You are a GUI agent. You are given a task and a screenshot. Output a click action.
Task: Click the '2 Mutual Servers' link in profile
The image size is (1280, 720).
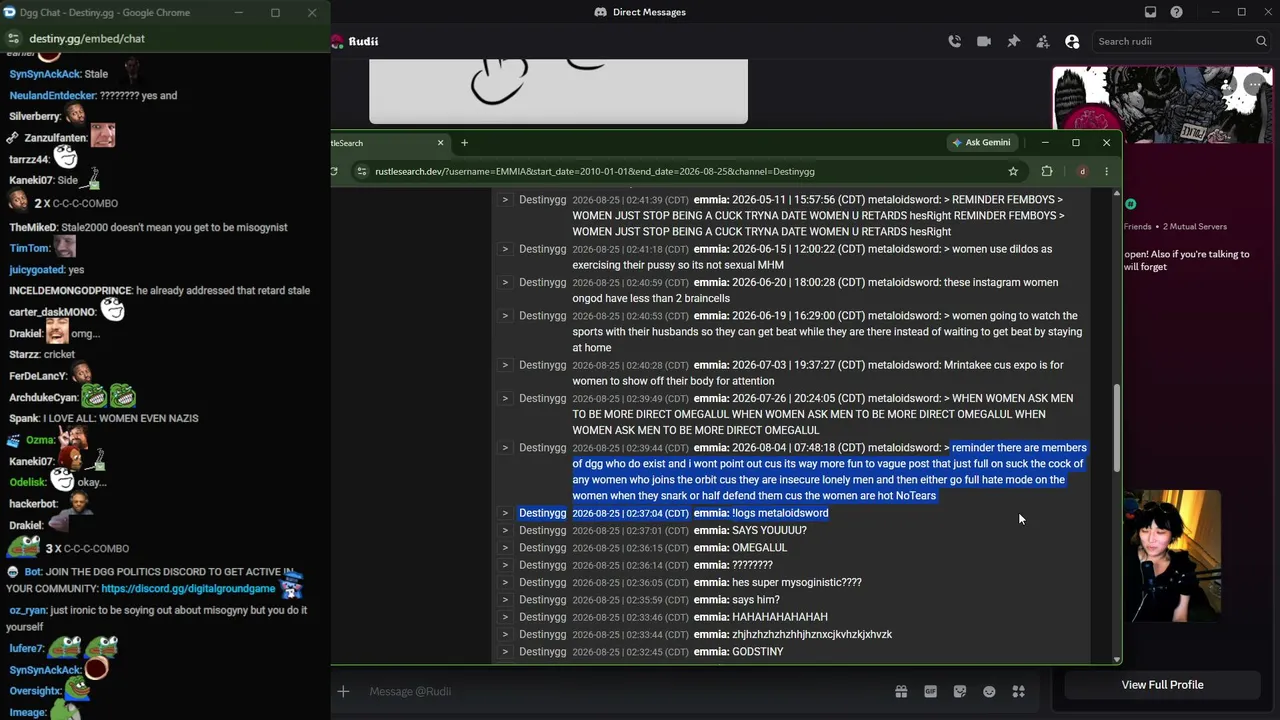pos(1195,227)
